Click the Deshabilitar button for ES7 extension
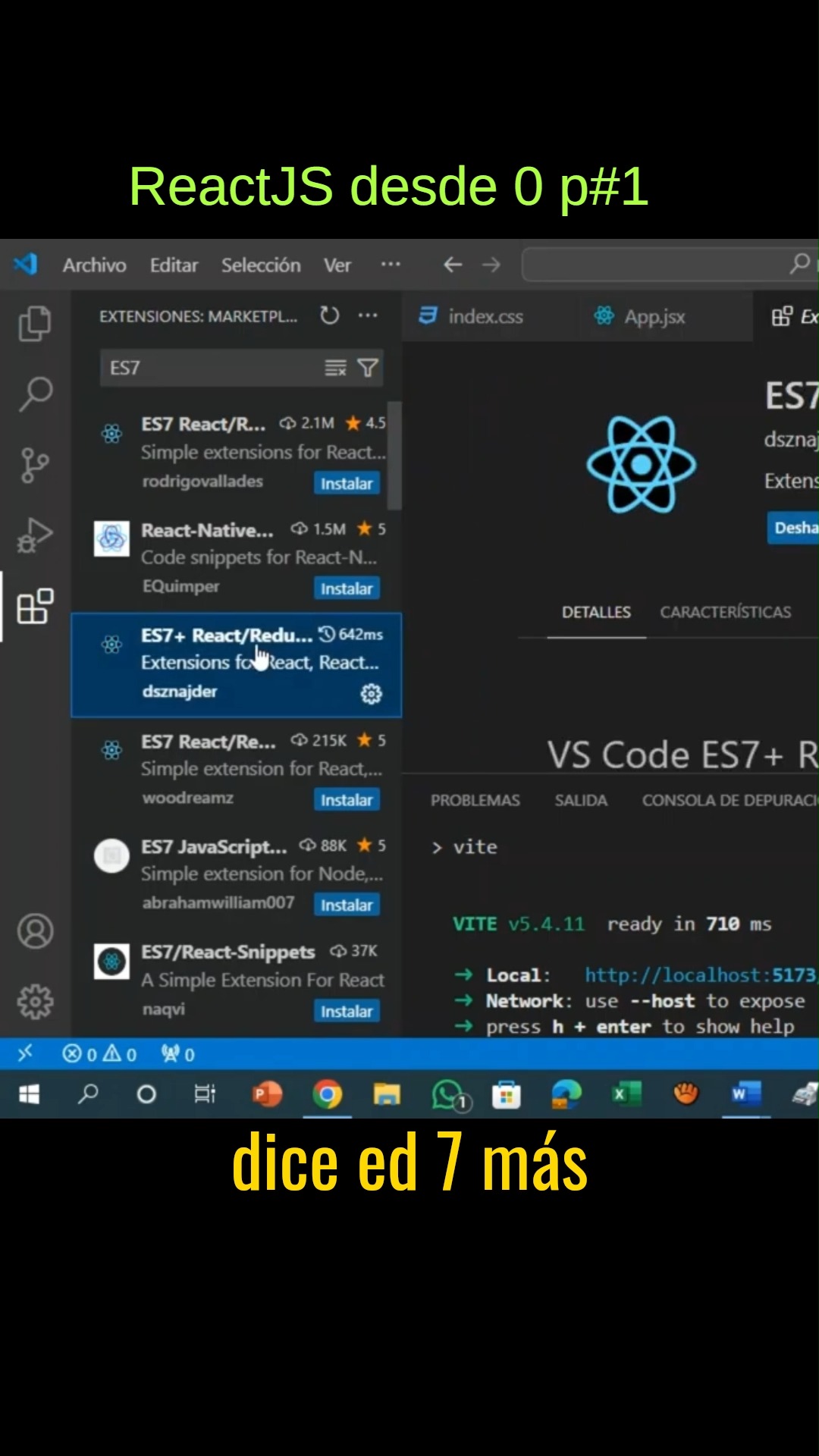 click(x=794, y=528)
